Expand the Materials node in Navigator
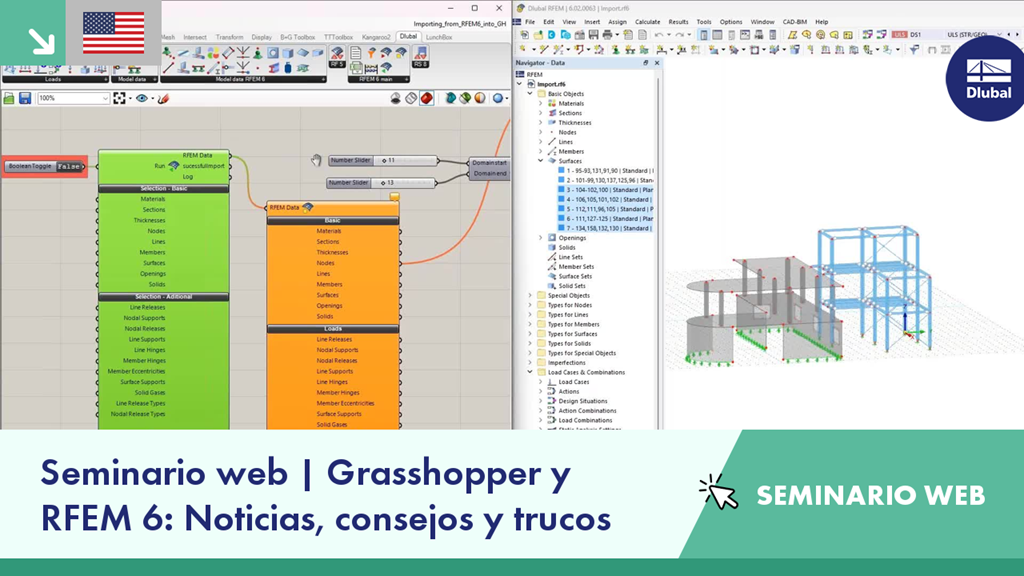Screen dimensions: 1024x576 [x=540, y=103]
